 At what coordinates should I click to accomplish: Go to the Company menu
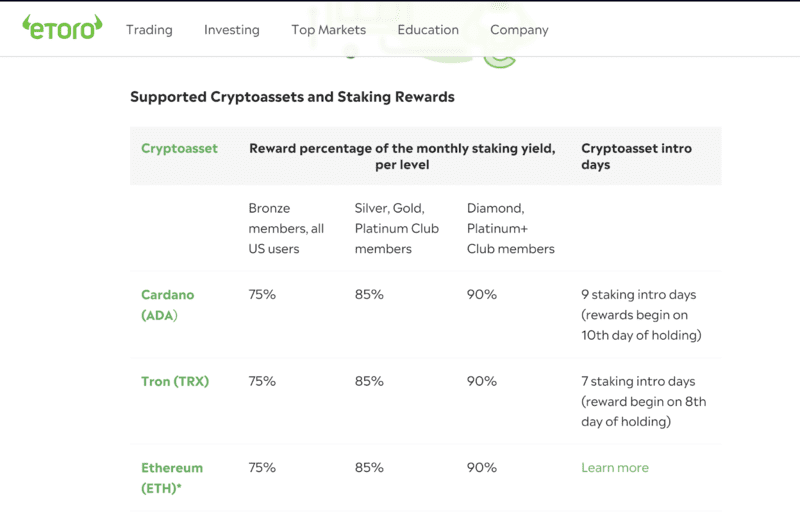pos(519,30)
